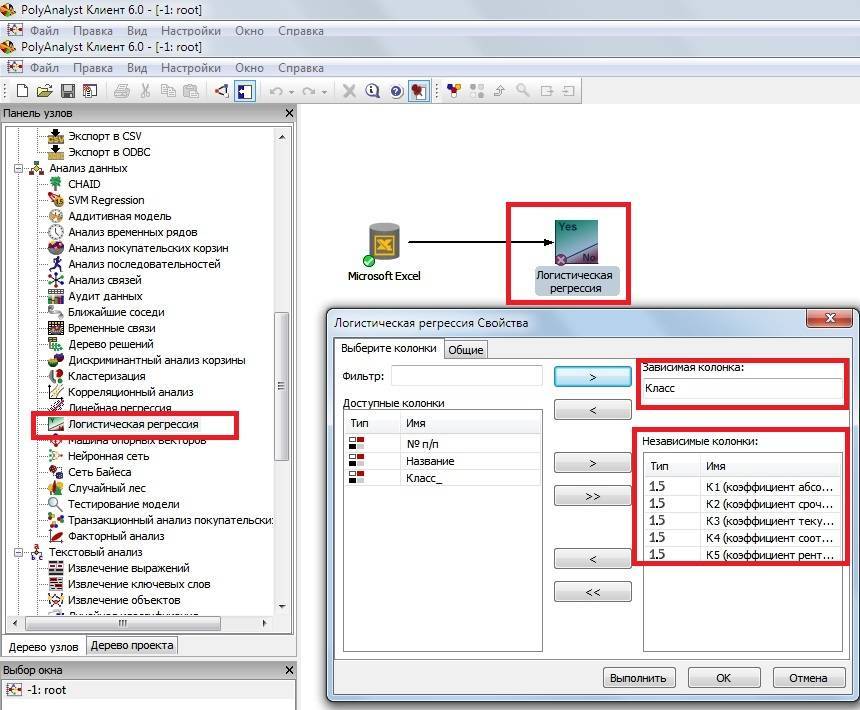Collapse the Текстовый анализ tree group
Viewport: 860px width, 710px height.
(19, 552)
